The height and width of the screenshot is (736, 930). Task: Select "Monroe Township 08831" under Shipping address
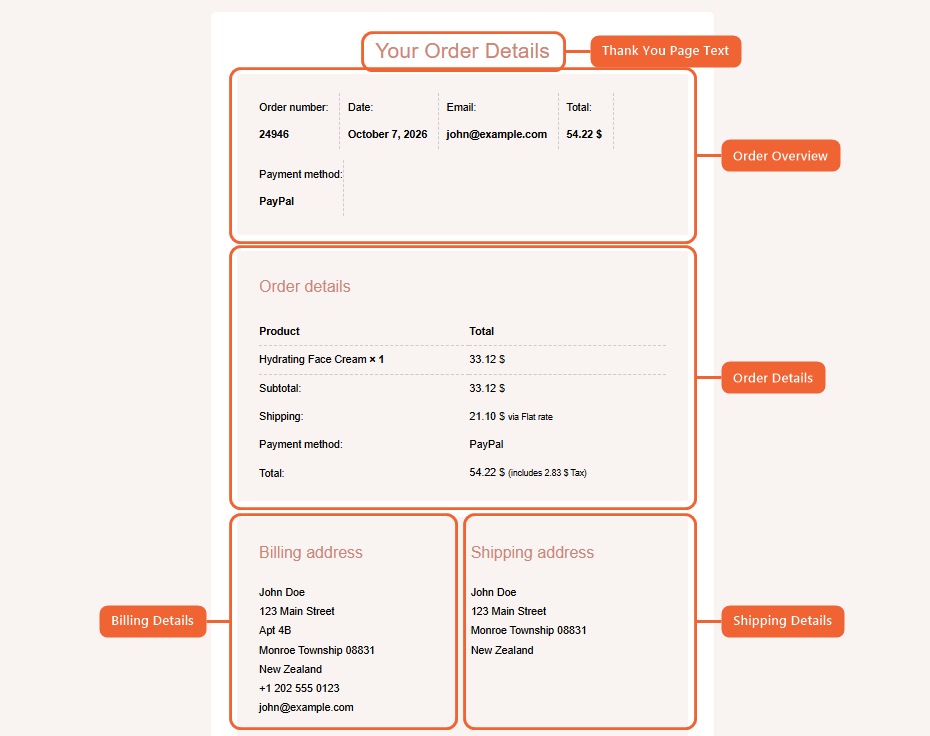click(528, 630)
